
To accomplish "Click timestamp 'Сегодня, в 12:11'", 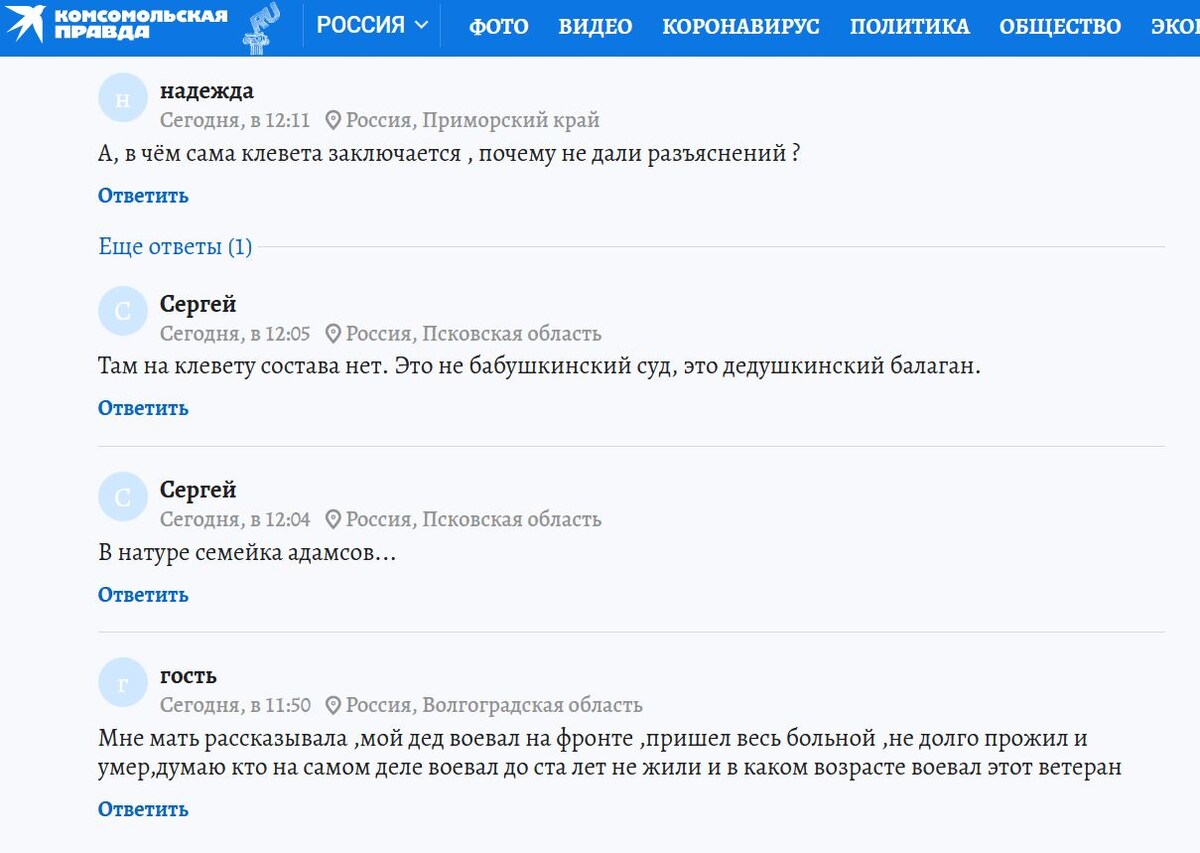I will pos(235,121).
